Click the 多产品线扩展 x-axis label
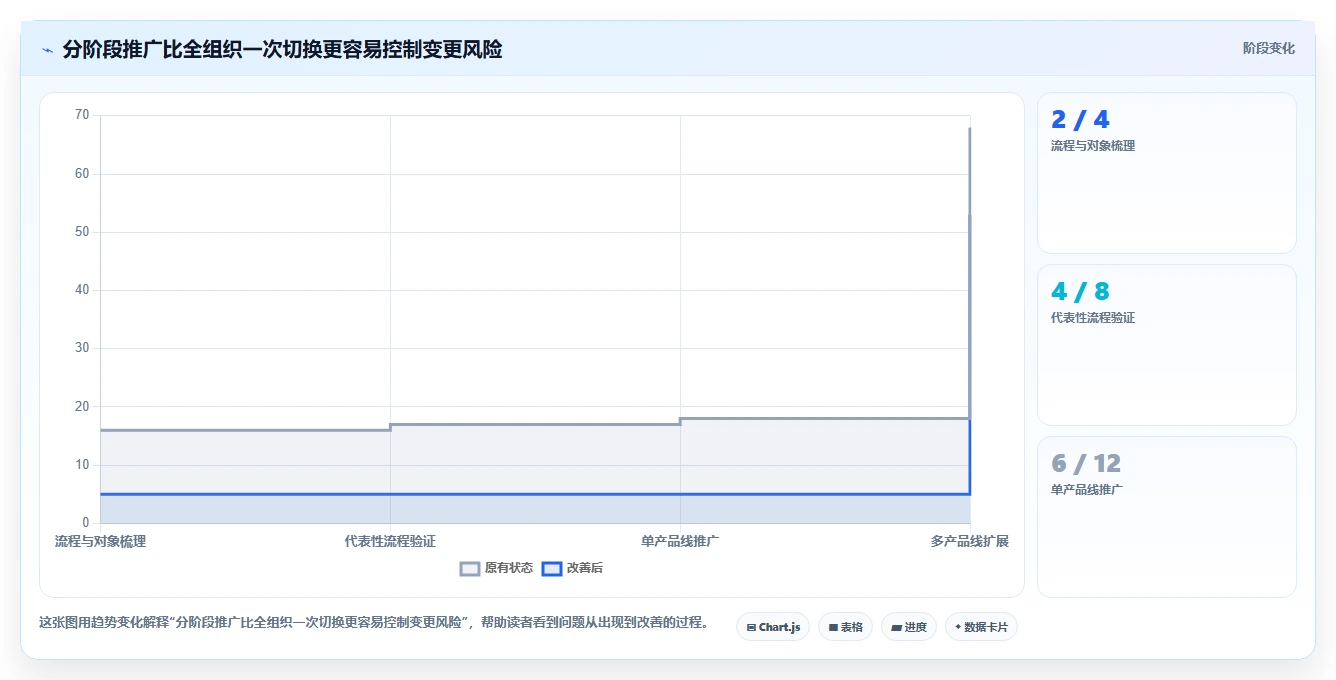This screenshot has height=680, width=1336. coord(969,541)
